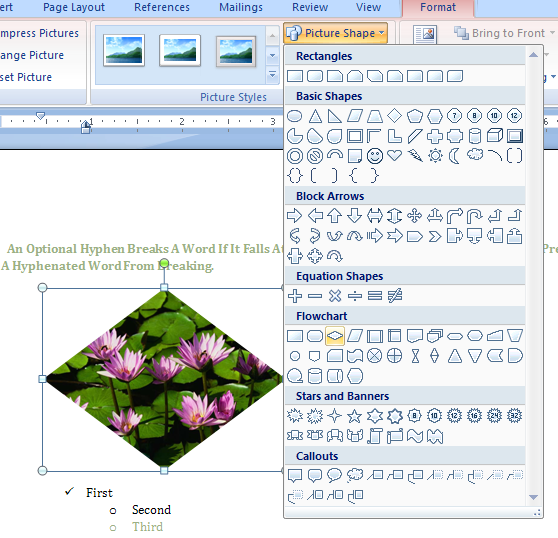Choose the division equation shape
558x538 pixels.
(355, 296)
